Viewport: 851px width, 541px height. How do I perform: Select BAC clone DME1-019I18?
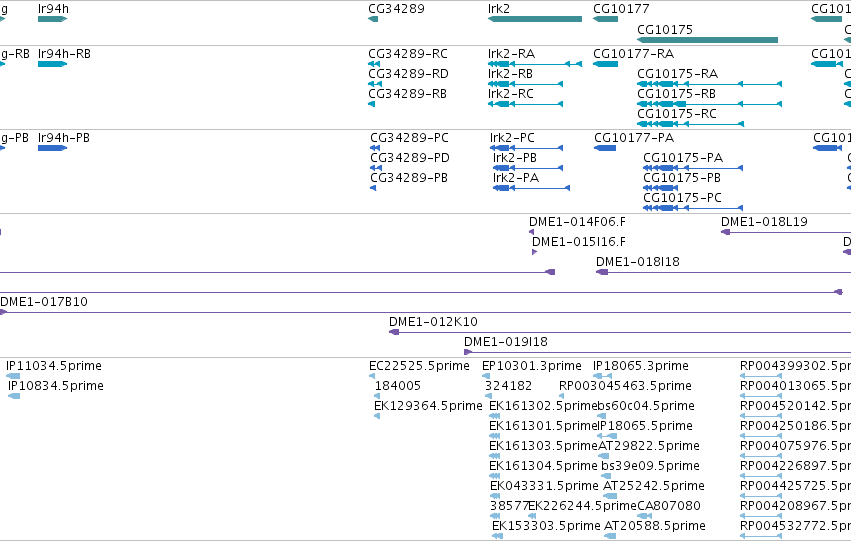click(505, 342)
